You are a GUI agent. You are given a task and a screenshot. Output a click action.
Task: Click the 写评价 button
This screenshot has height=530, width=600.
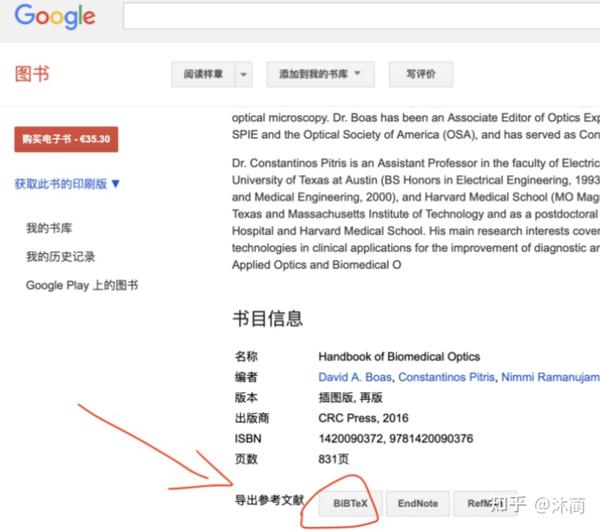click(421, 74)
